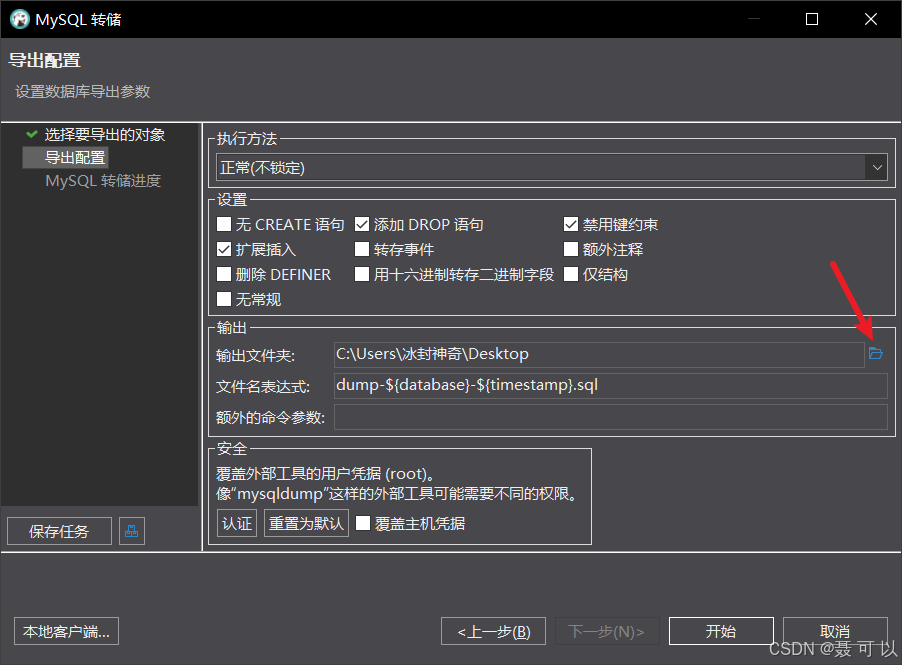Click the 本地客户端... button
This screenshot has width=902, height=665.
click(66, 631)
